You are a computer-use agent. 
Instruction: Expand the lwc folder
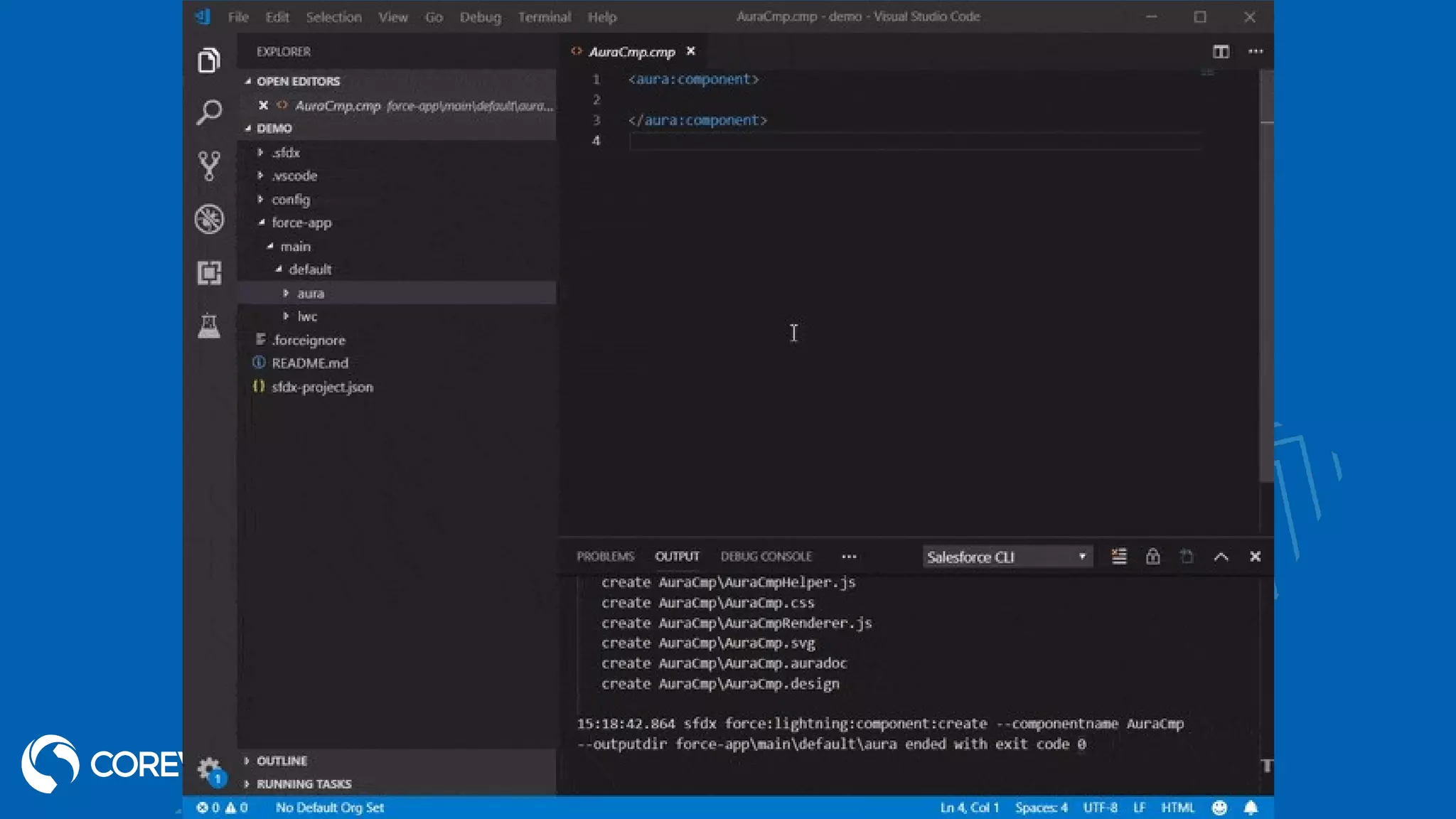pos(307,316)
